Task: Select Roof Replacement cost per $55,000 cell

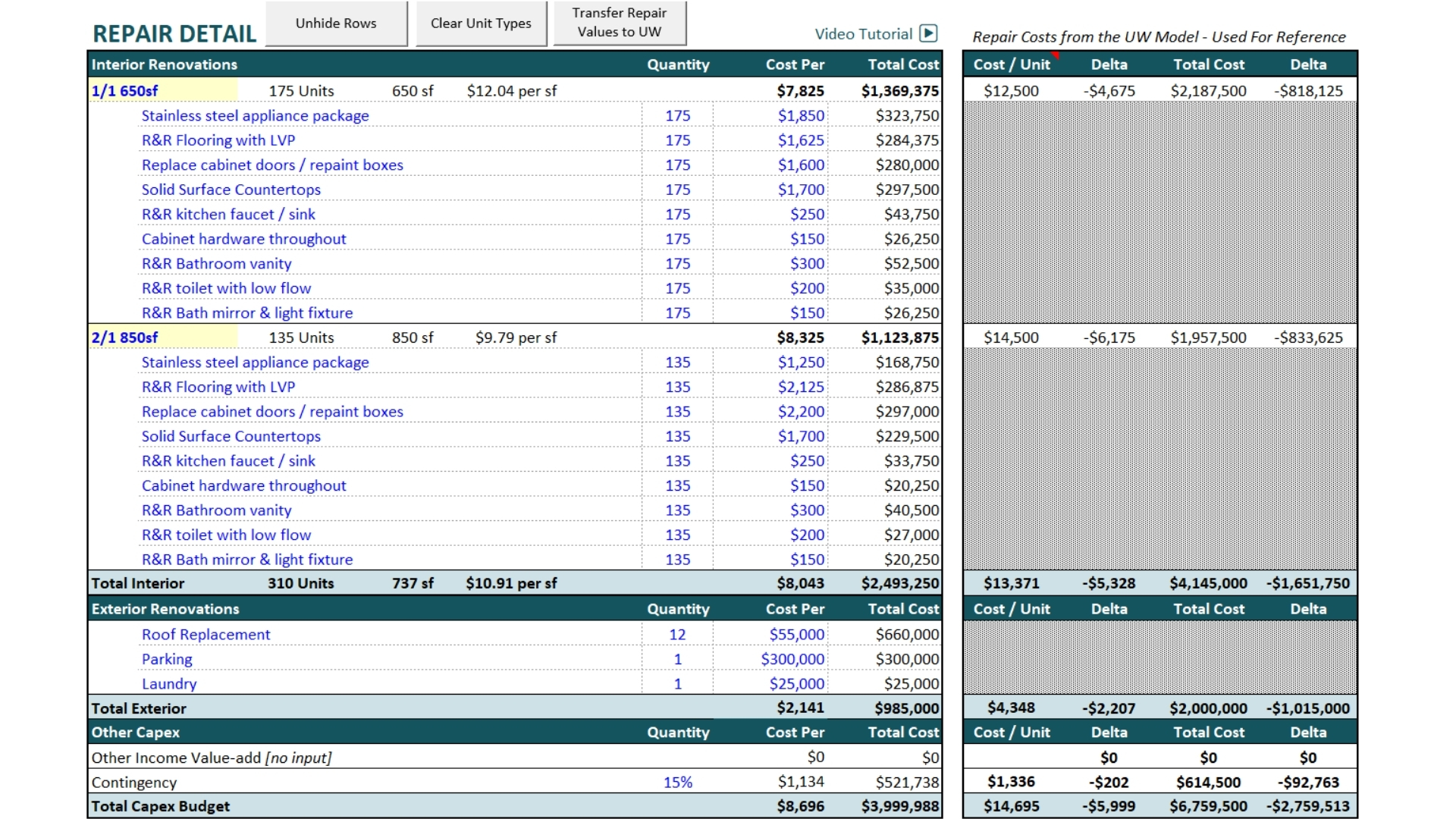Action: point(796,634)
